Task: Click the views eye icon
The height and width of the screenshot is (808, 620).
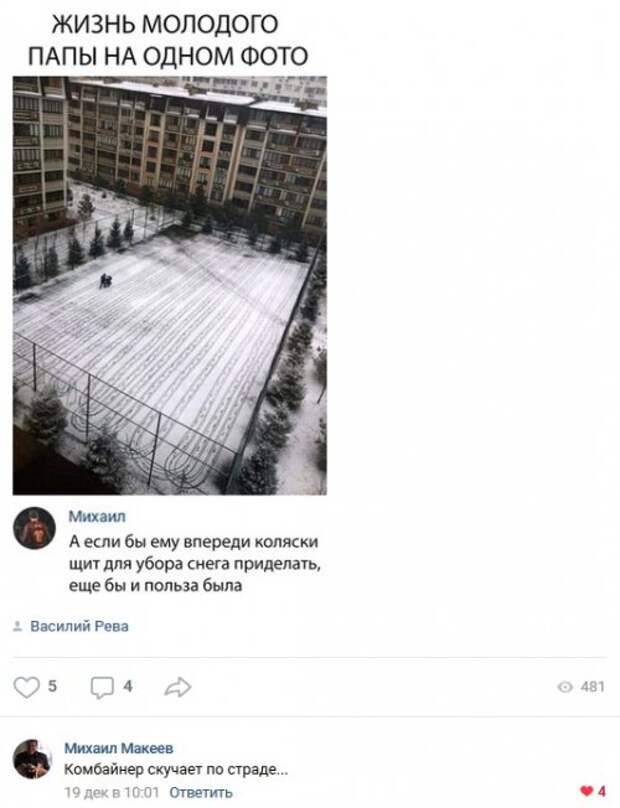Action: [565, 687]
